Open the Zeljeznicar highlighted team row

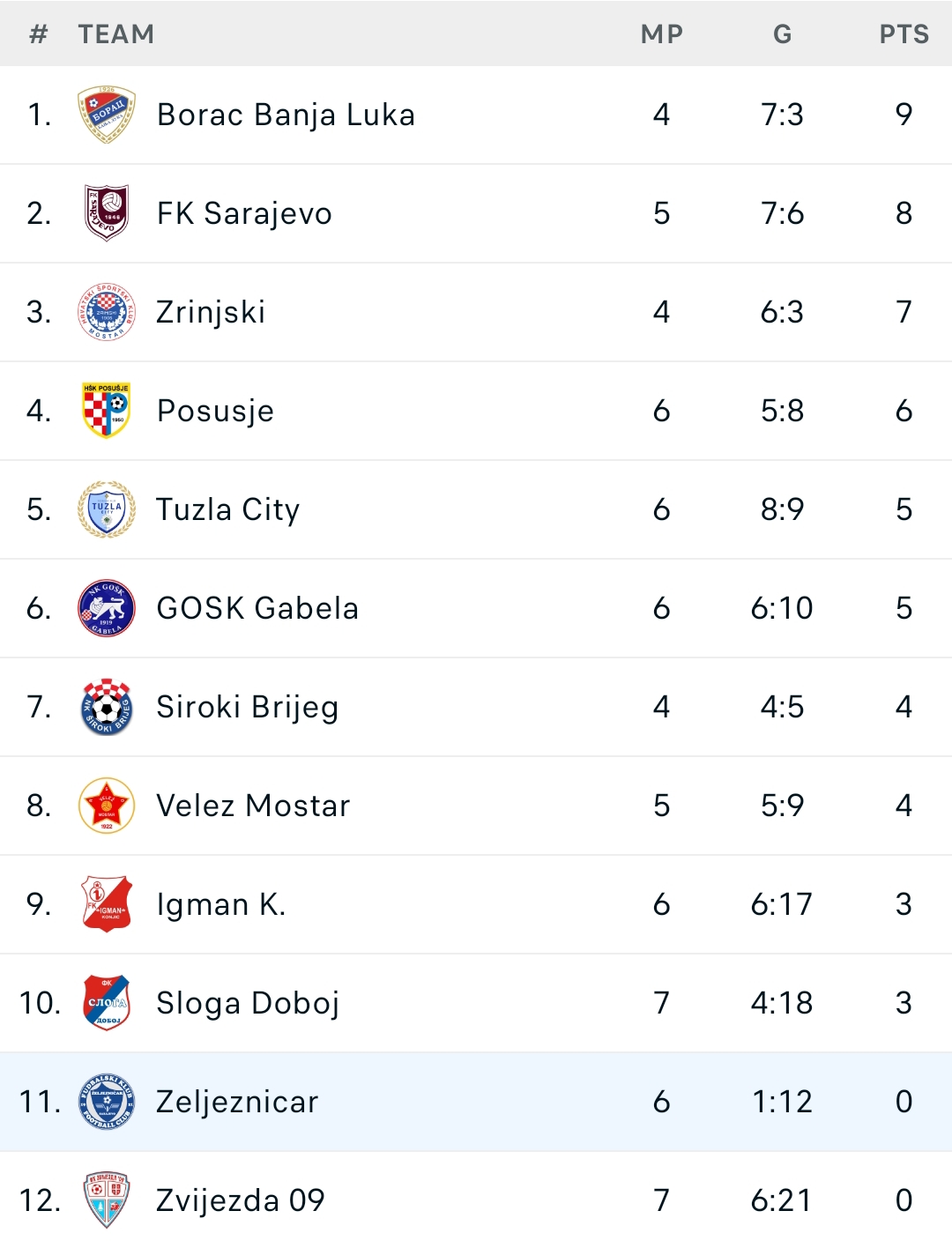pyautogui.click(x=476, y=1102)
